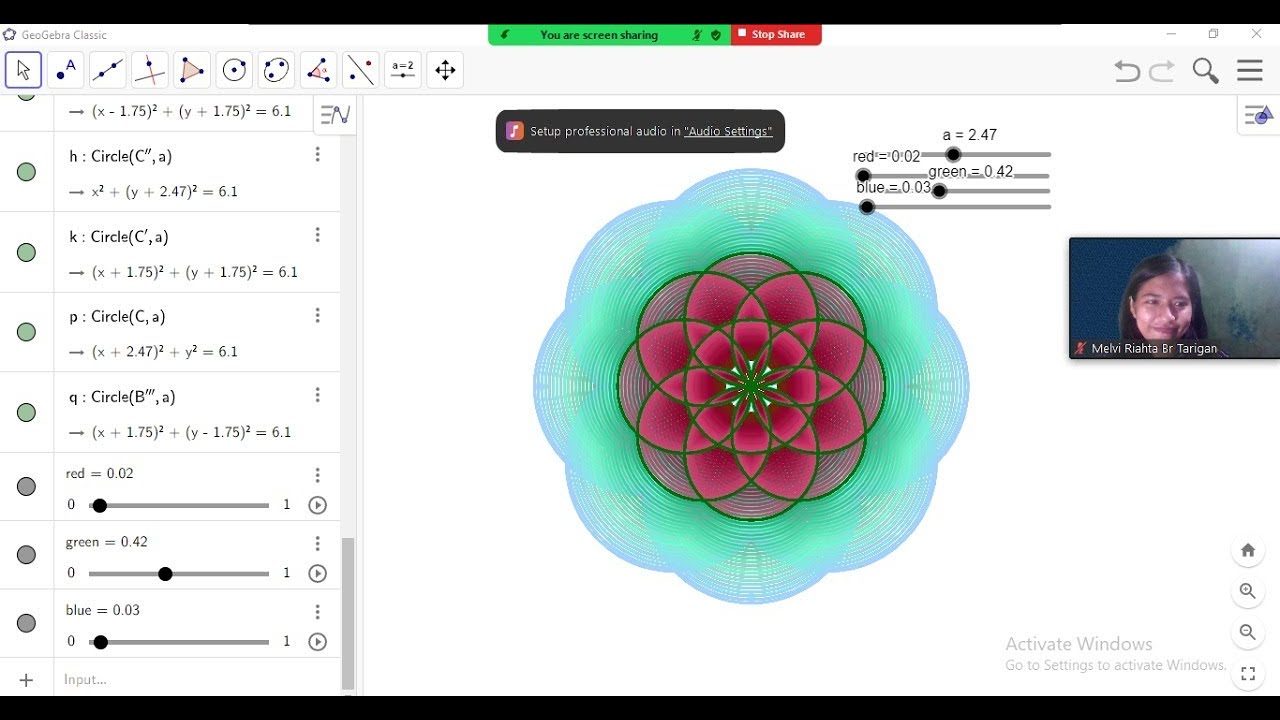Select the Ellipse conic tool
The height and width of the screenshot is (720, 1280).
(276, 70)
